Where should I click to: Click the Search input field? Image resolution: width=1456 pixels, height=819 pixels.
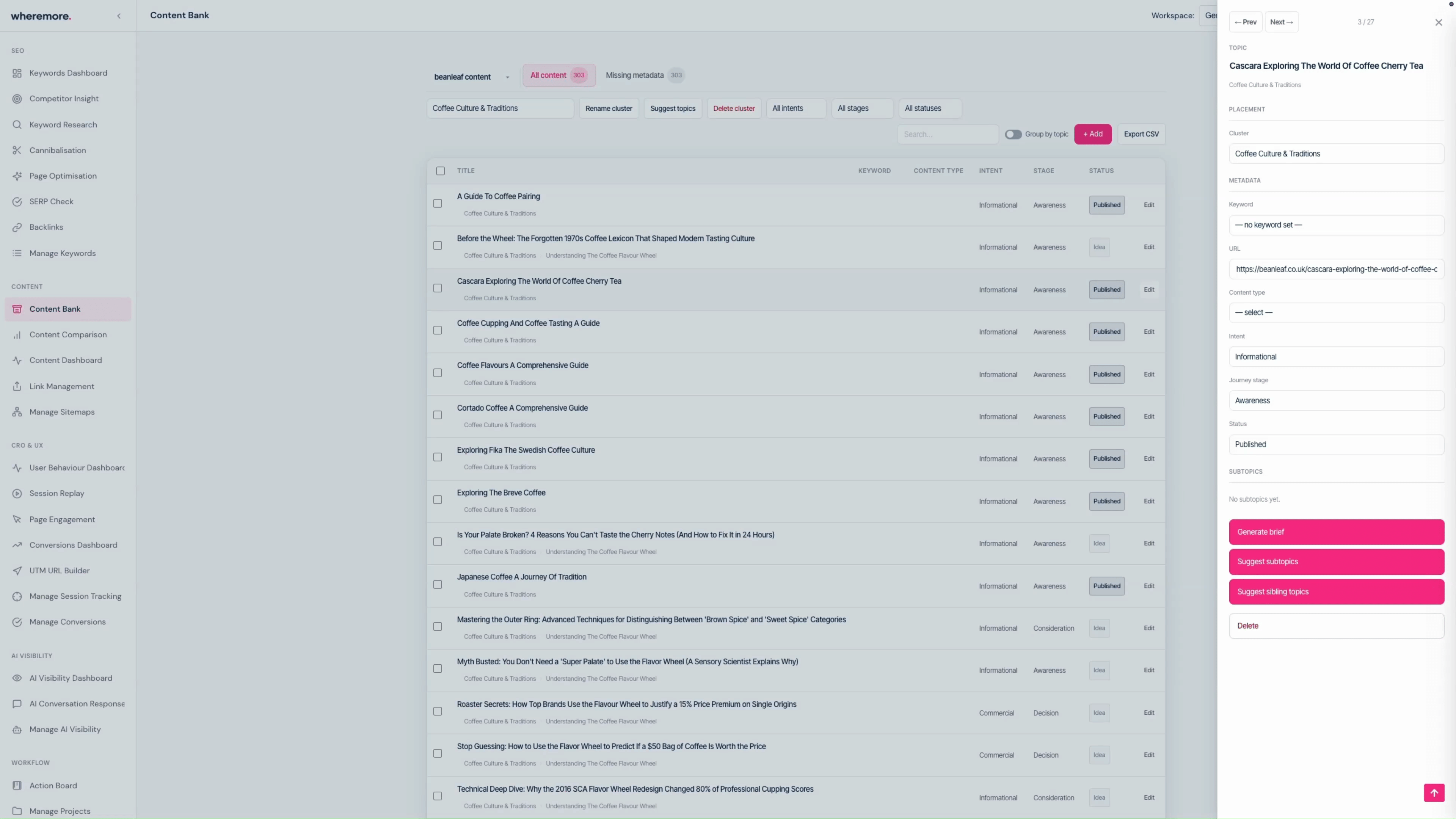click(948, 134)
